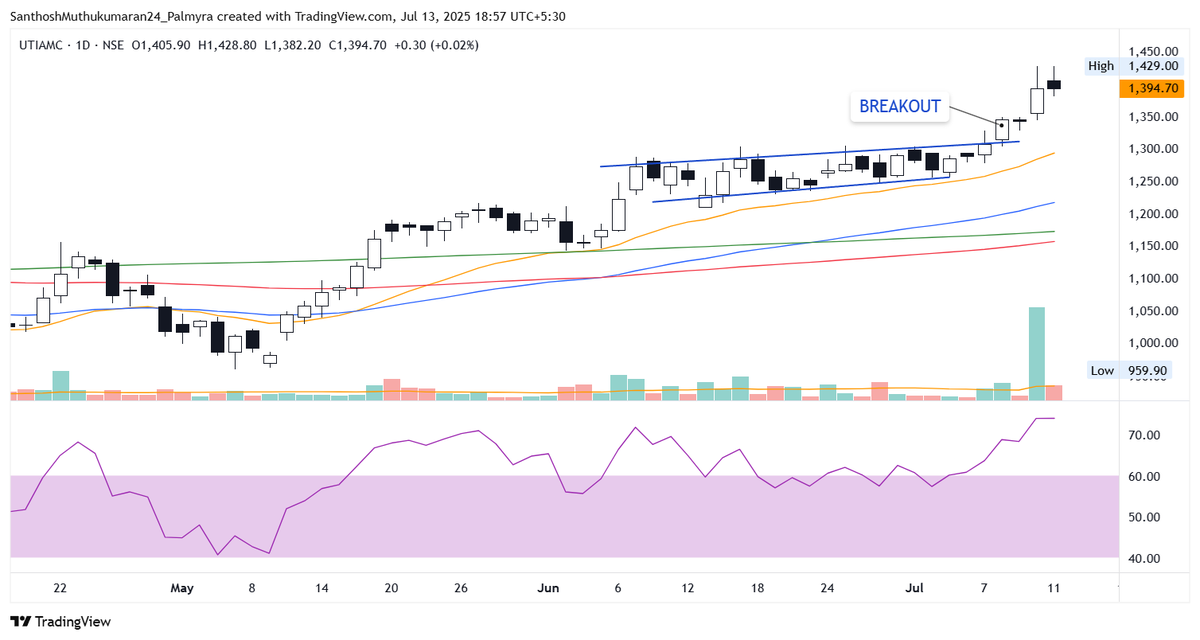The height and width of the screenshot is (640, 1200).
Task: Click the RSI 60.00 axis label
Action: [x=1144, y=477]
